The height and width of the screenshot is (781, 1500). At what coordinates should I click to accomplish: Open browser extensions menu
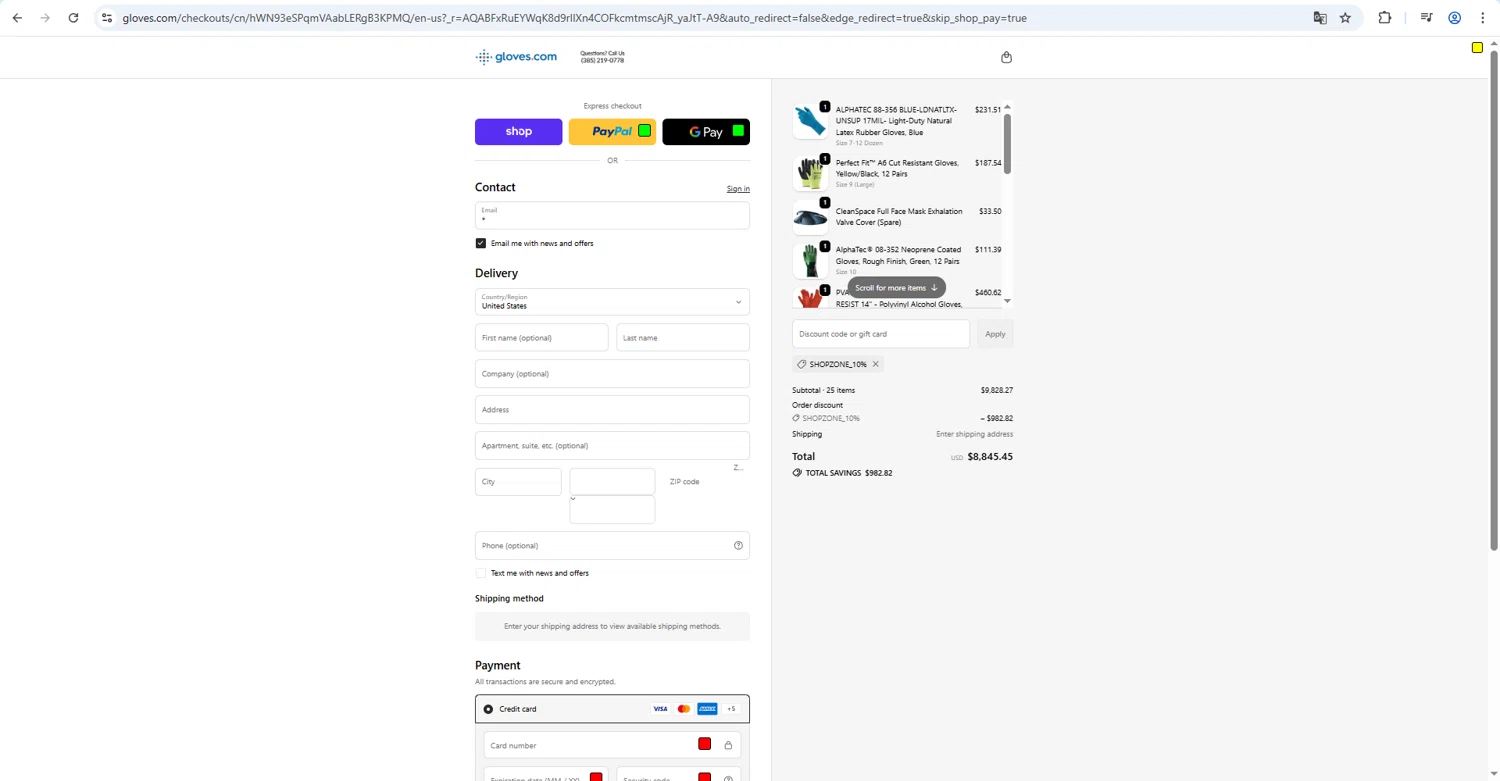point(1384,18)
